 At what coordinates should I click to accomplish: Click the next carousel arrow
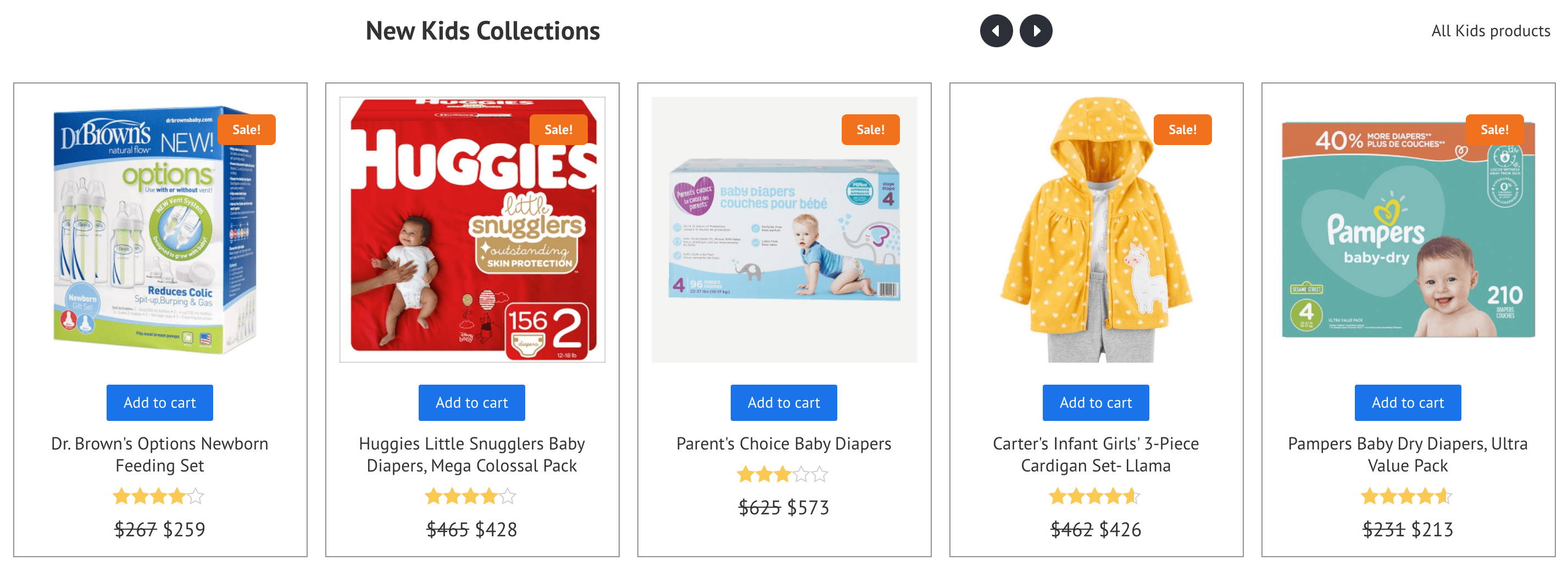[1036, 30]
